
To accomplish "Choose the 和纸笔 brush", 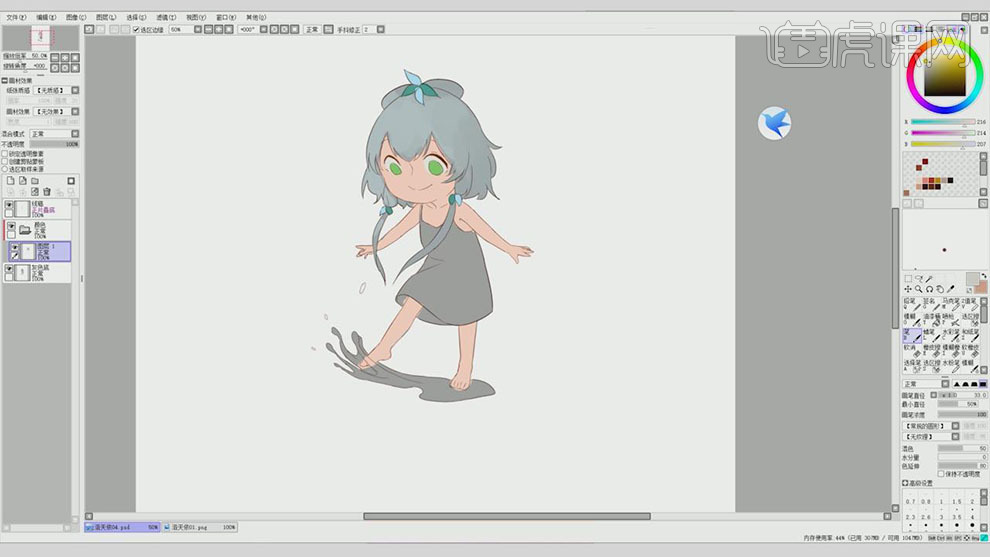I will click(970, 335).
